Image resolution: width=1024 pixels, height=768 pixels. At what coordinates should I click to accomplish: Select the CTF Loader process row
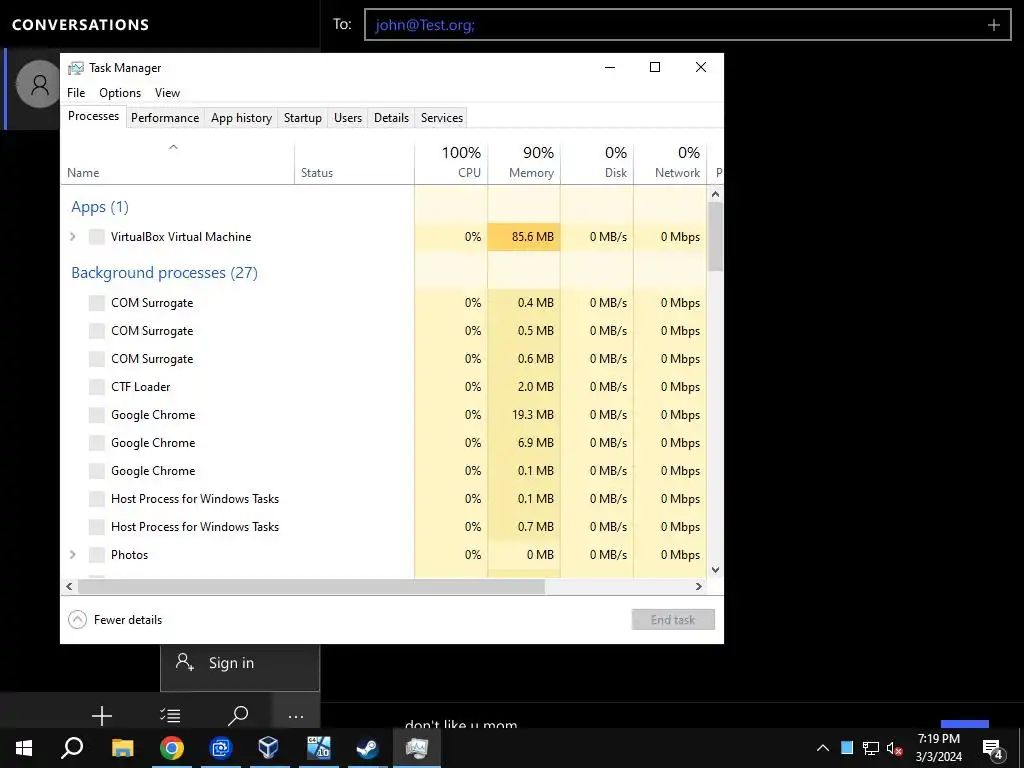384,387
